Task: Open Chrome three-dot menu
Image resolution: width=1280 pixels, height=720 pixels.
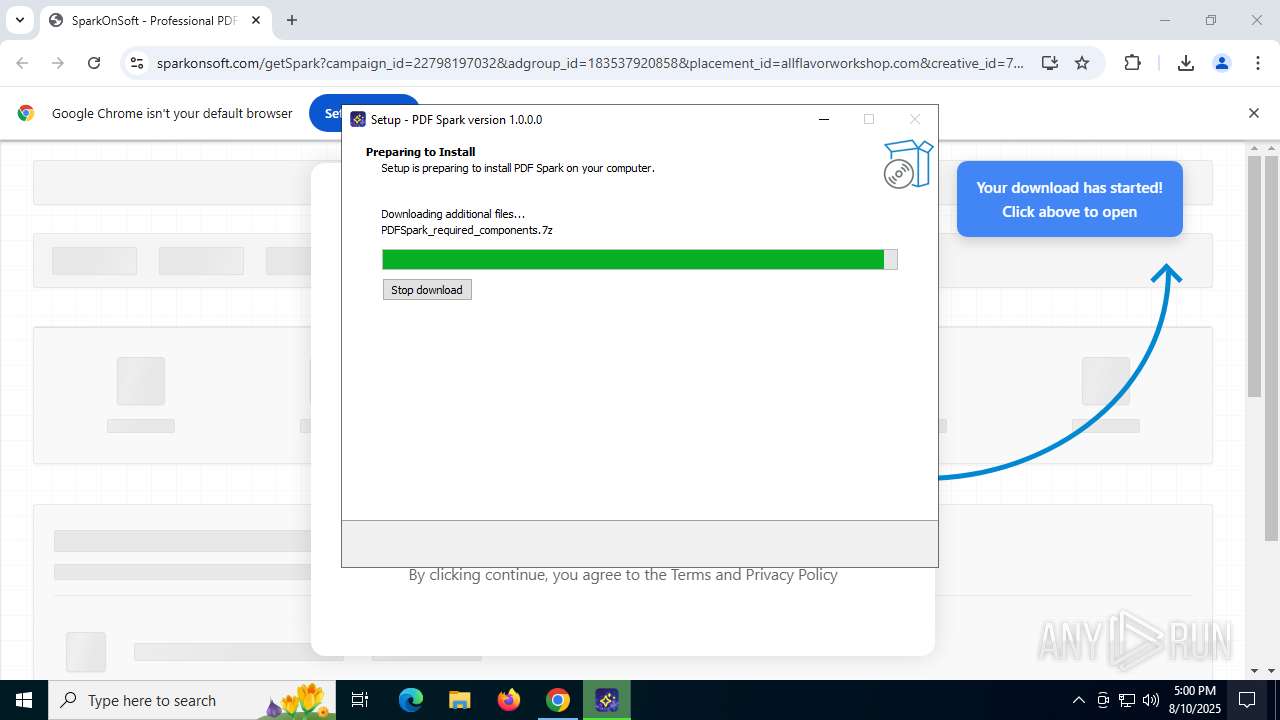Action: tap(1258, 63)
